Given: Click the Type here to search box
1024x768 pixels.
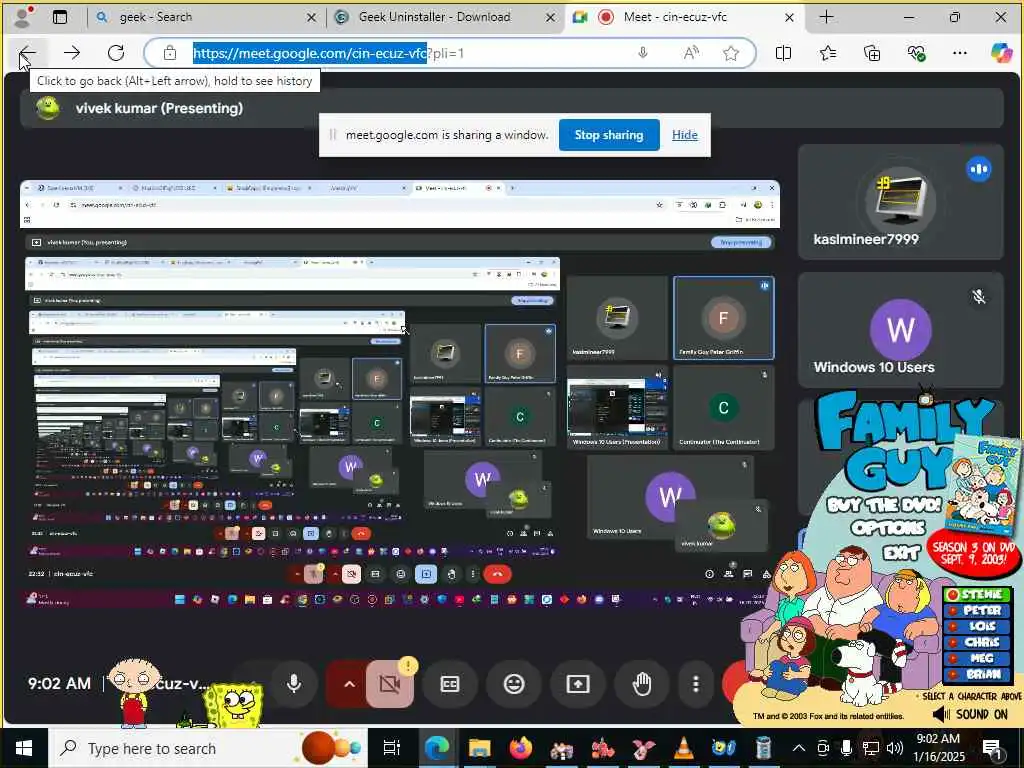Looking at the screenshot, I should 208,748.
